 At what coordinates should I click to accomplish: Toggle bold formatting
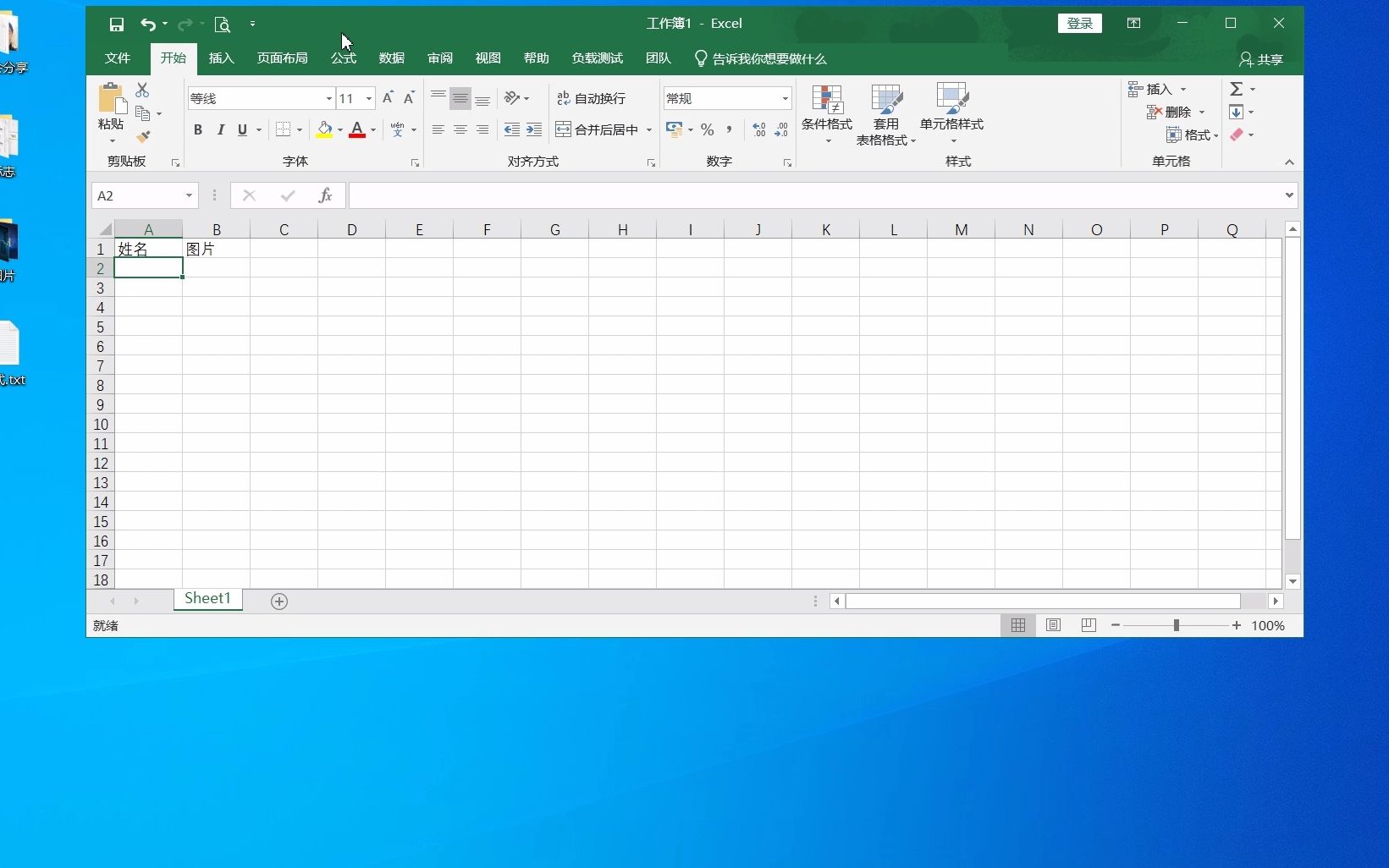click(198, 129)
